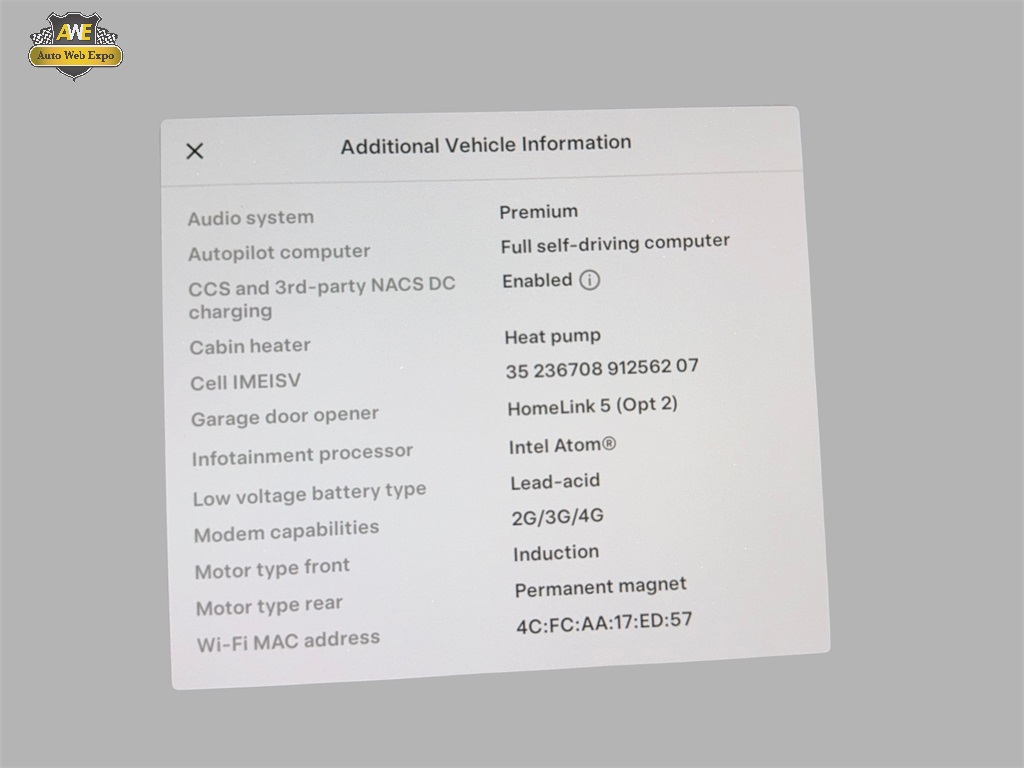Select the CCS and 3rd-party NACS DC charging label
The width and height of the screenshot is (1024, 768).
(x=321, y=298)
